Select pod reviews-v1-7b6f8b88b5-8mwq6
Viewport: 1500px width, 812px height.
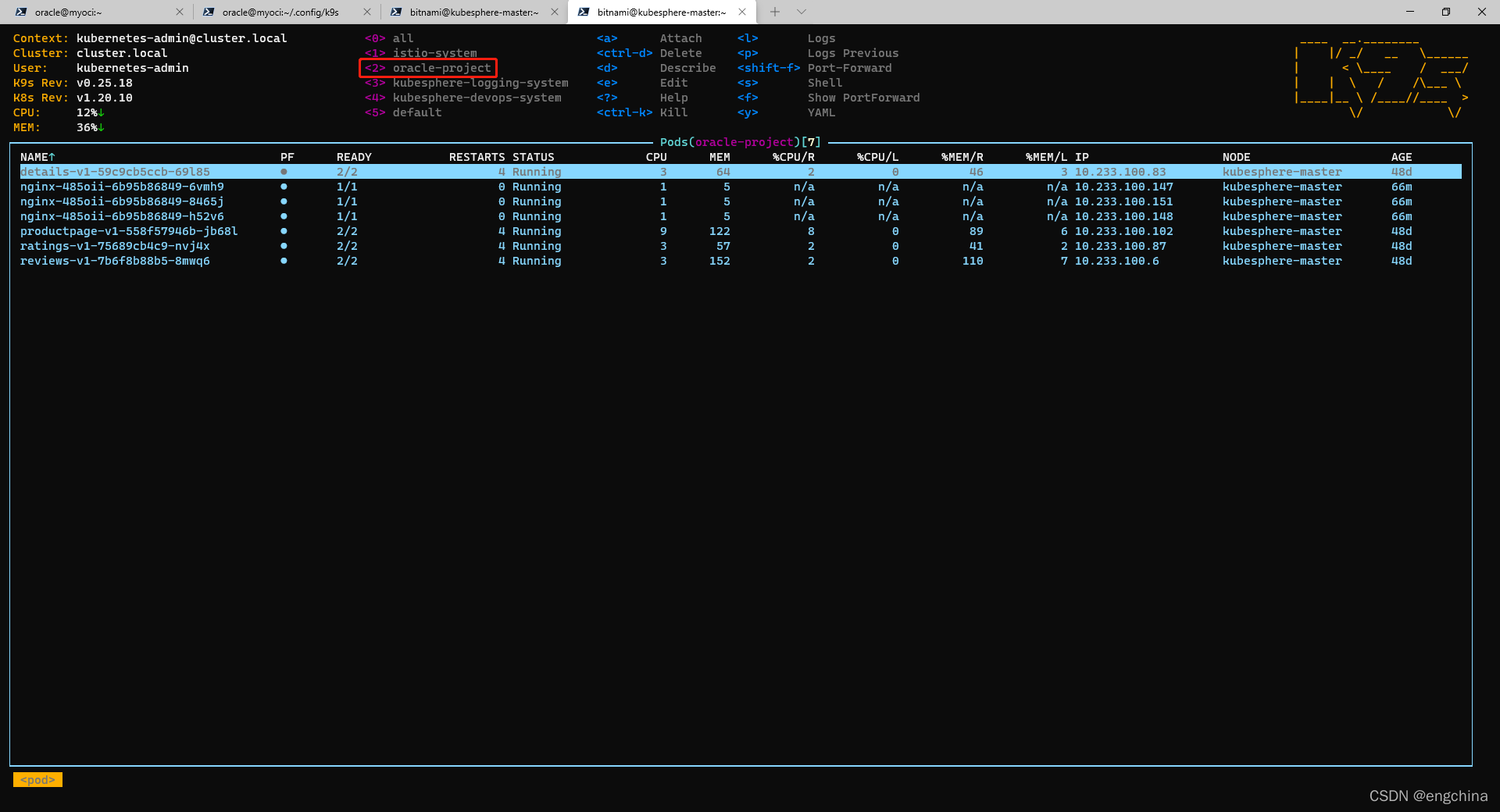click(x=741, y=261)
